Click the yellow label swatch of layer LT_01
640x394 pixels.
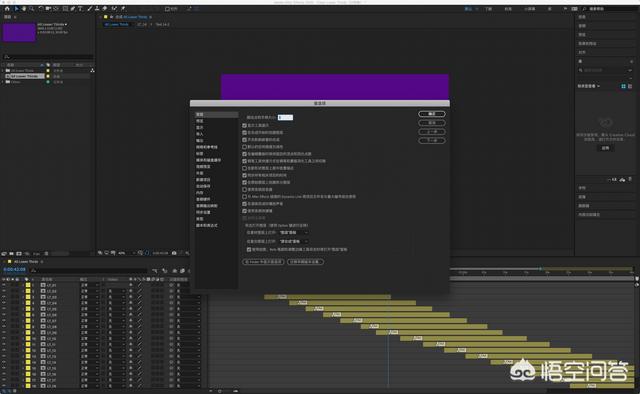tap(28, 285)
